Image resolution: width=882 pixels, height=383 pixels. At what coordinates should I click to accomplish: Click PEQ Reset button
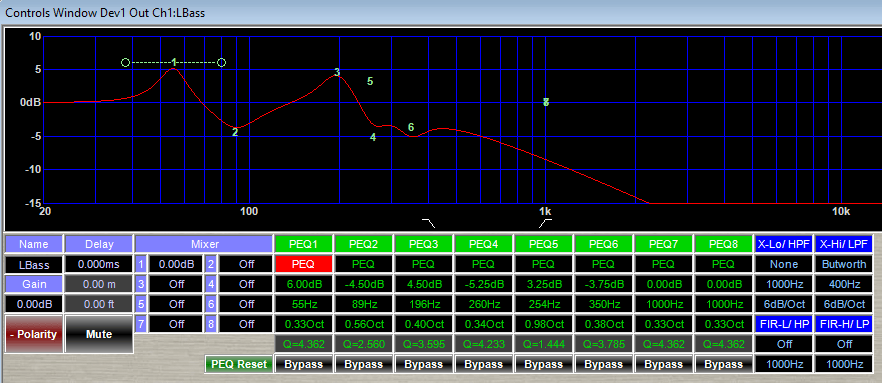pos(239,364)
